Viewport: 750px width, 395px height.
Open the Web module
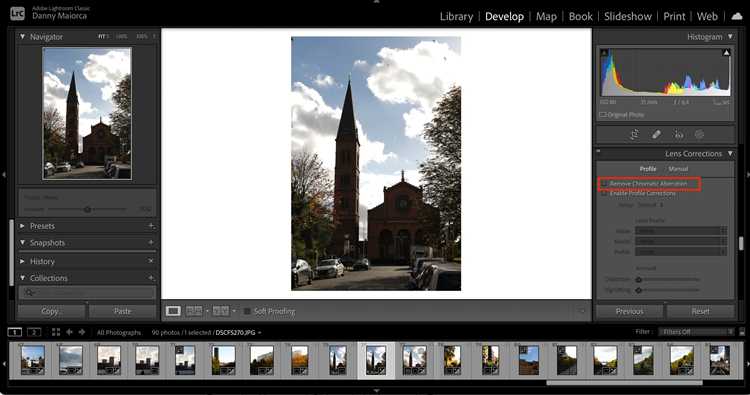pos(707,16)
